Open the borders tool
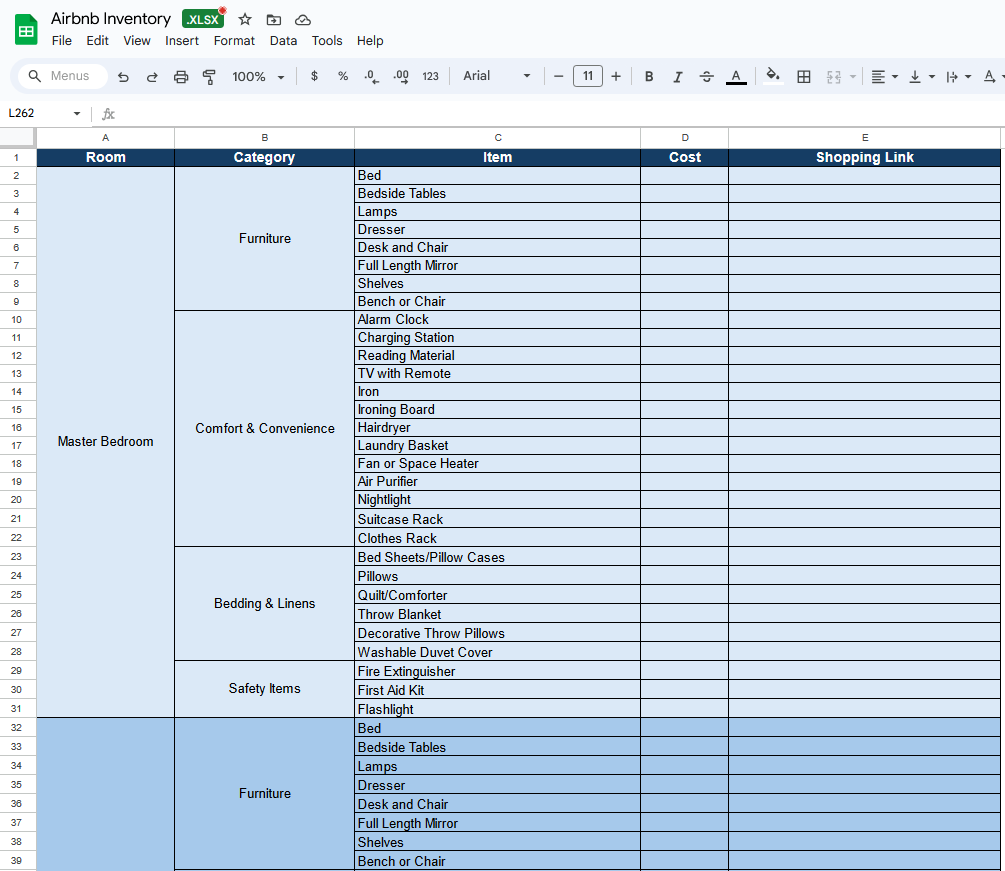This screenshot has width=1005, height=871. (x=803, y=77)
